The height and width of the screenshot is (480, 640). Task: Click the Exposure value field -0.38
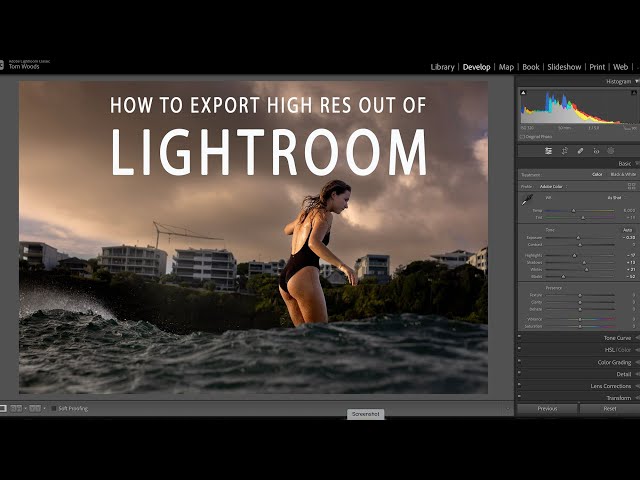[629, 238]
